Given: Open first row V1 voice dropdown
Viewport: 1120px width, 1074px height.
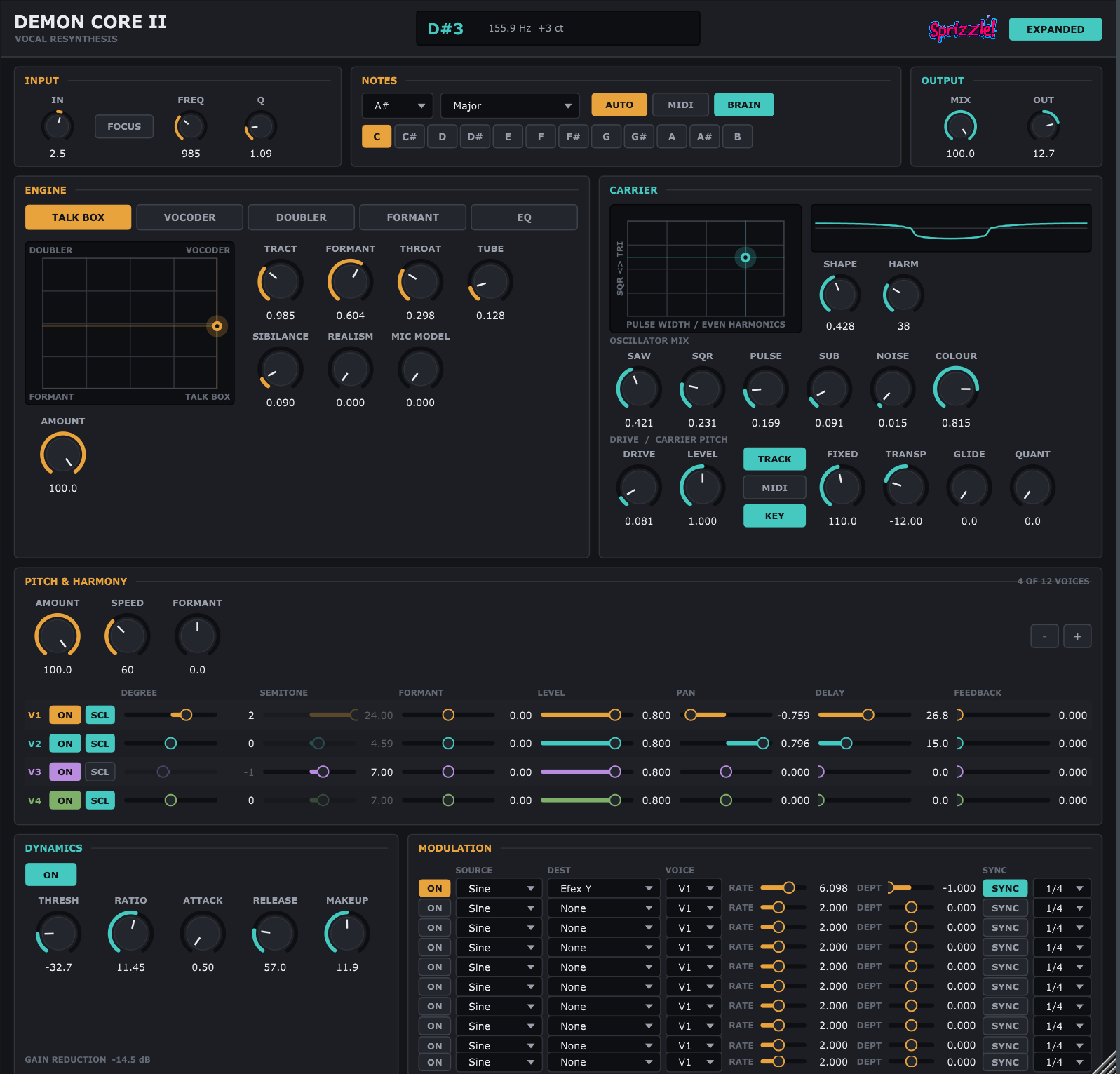Looking at the screenshot, I should tap(693, 888).
